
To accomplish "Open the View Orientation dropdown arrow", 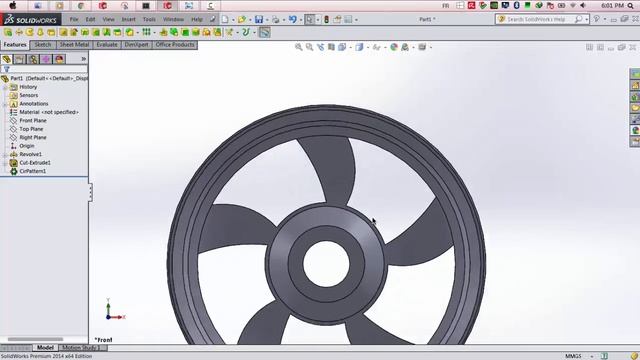I will point(350,48).
